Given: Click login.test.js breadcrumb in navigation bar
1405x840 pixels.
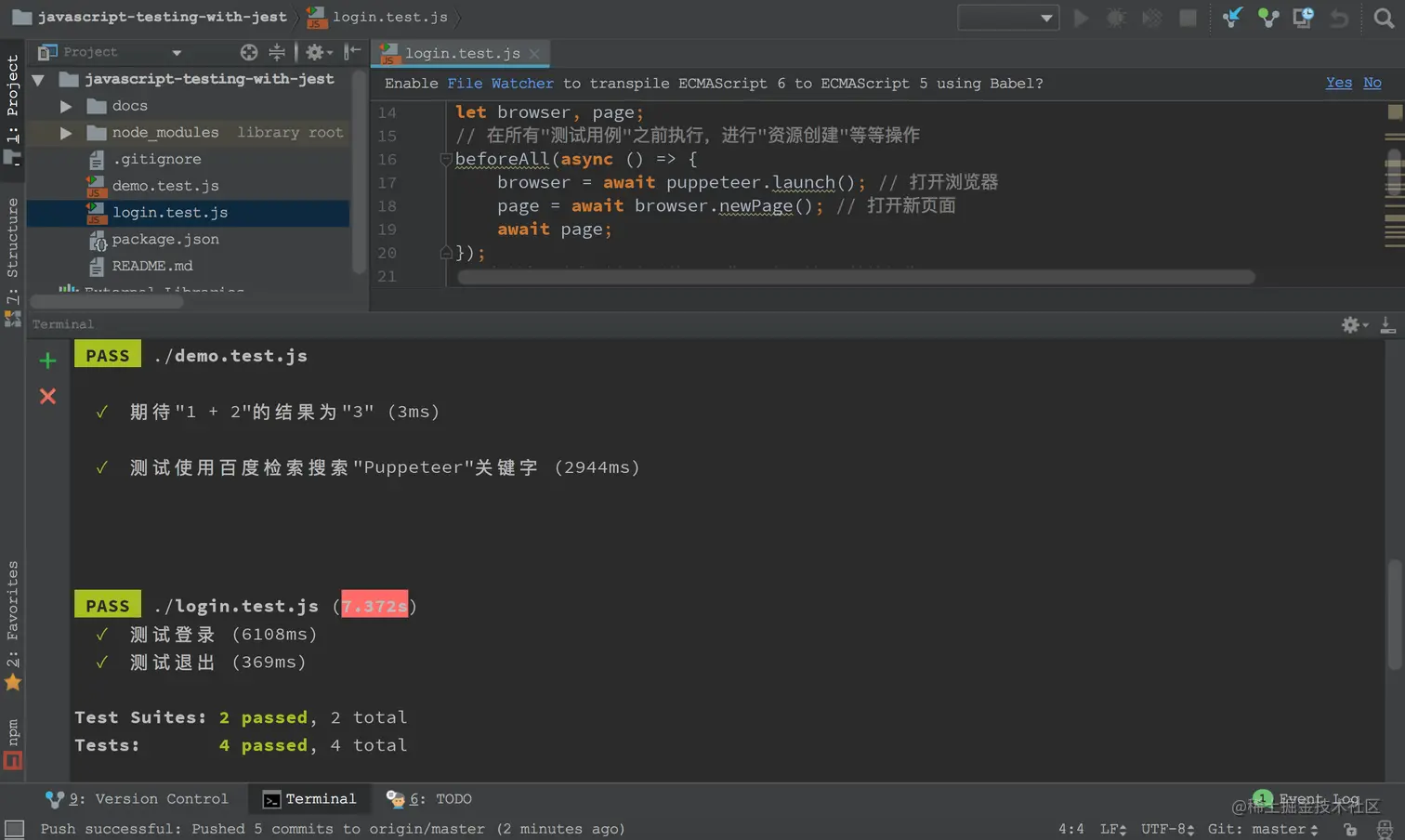Looking at the screenshot, I should click(378, 17).
